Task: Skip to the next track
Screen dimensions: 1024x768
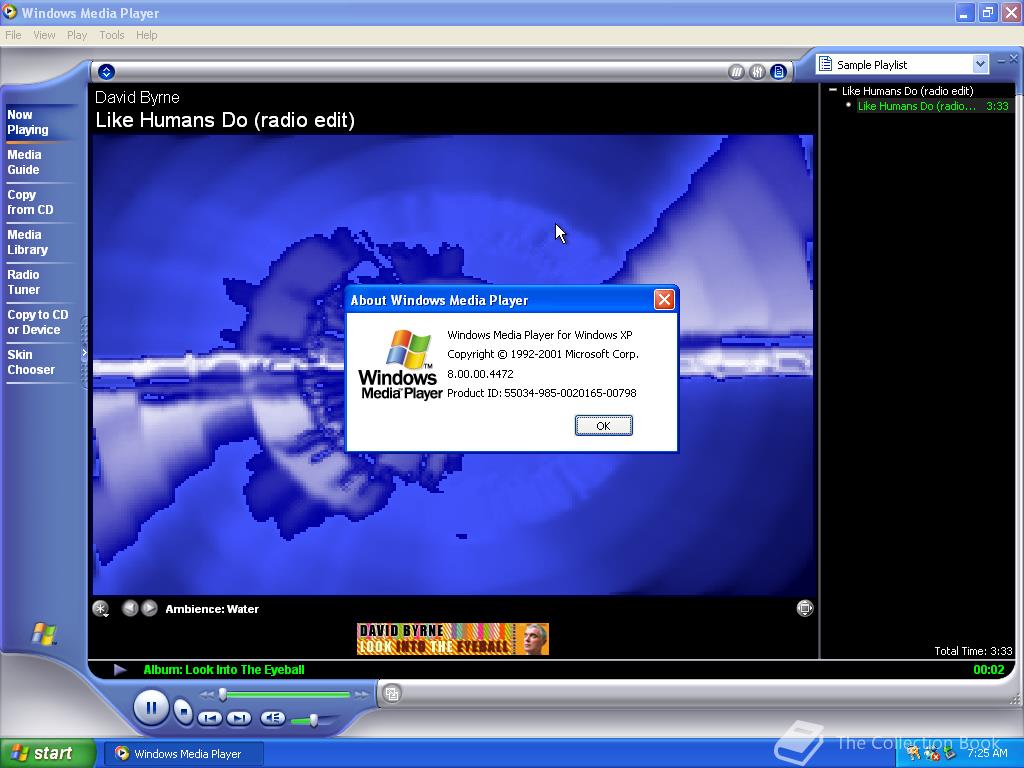Action: [238, 718]
